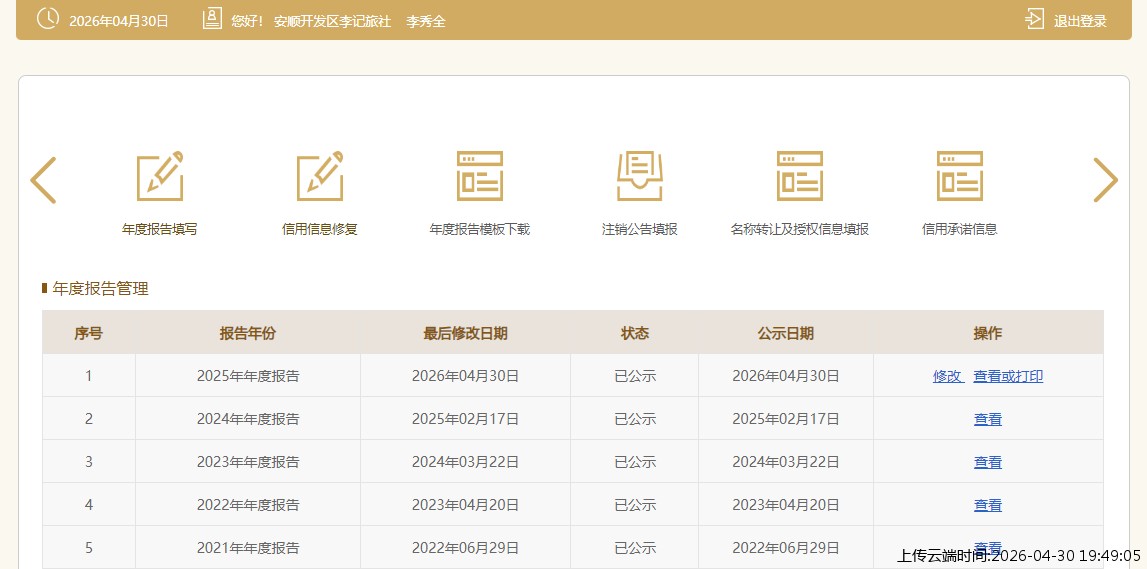1147x569 pixels.
Task: Click the 2025年年度报告 table cell
Action: (x=248, y=376)
